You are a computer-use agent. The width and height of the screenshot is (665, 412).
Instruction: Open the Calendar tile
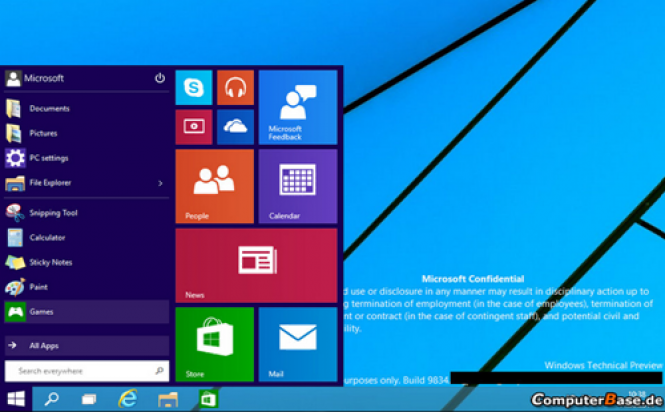(298, 186)
